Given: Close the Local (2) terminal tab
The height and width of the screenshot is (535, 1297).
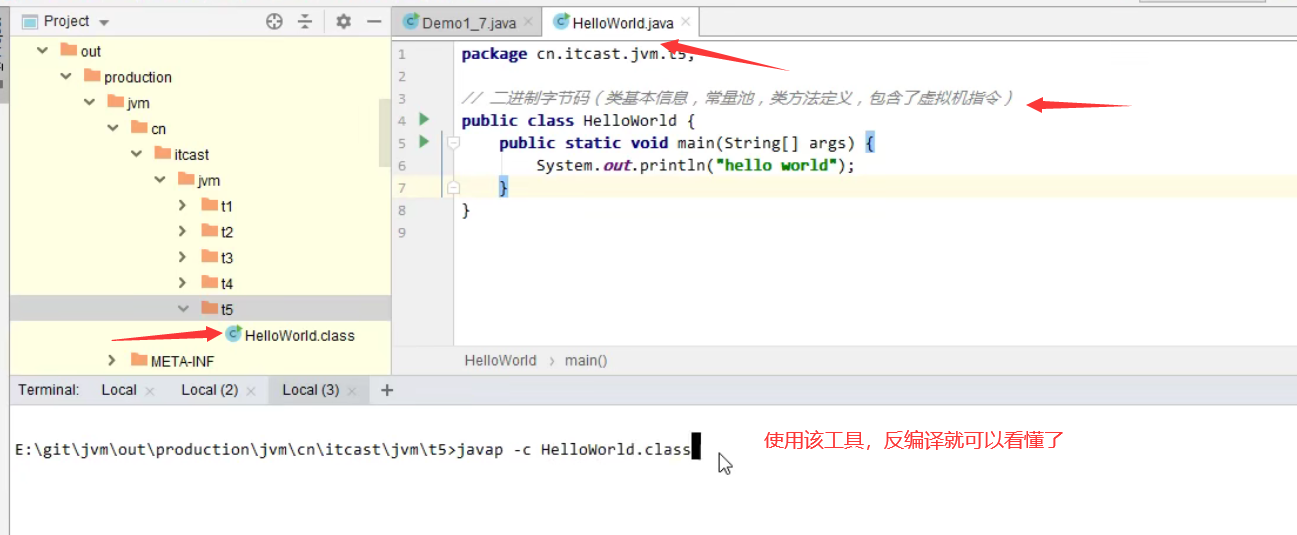Looking at the screenshot, I should [x=251, y=391].
